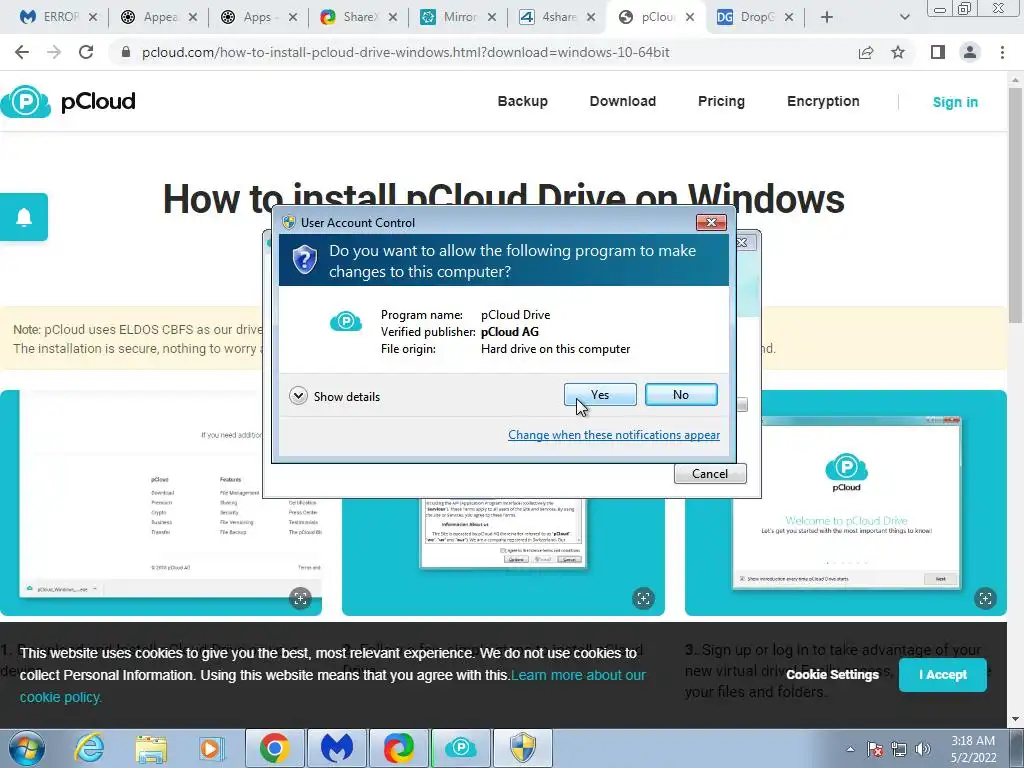Close the pCloud browser tab

(690, 17)
